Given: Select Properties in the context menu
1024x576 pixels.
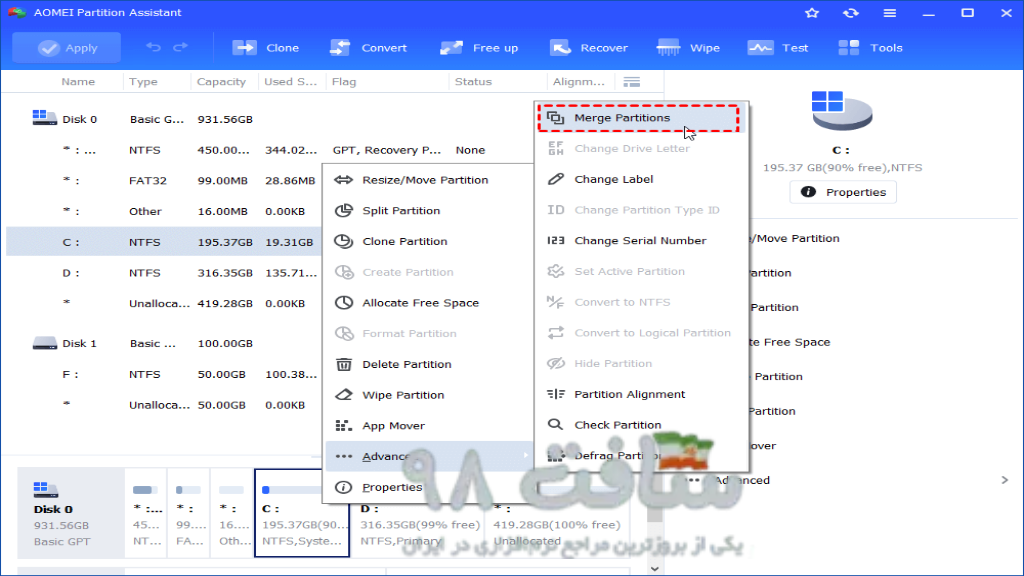Looking at the screenshot, I should (x=429, y=487).
